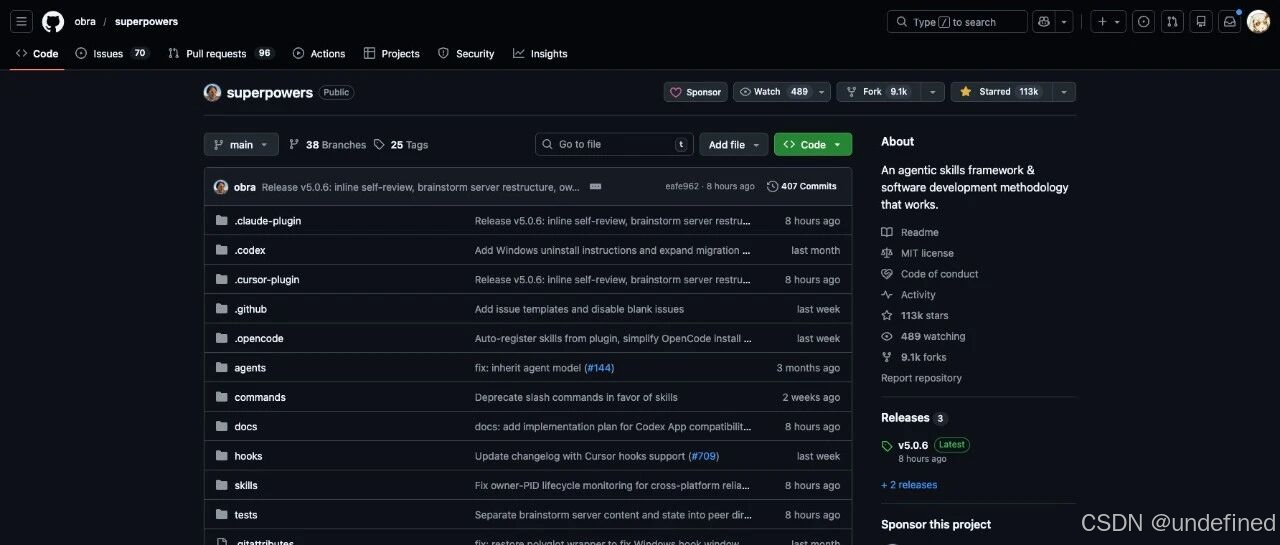Open the MIT license link
Viewport: 1280px width, 545px height.
point(917,253)
